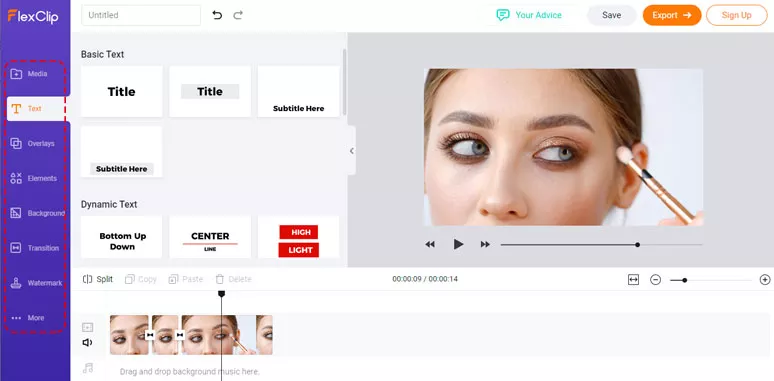
Task: Mute the video track audio
Action: (x=87, y=343)
